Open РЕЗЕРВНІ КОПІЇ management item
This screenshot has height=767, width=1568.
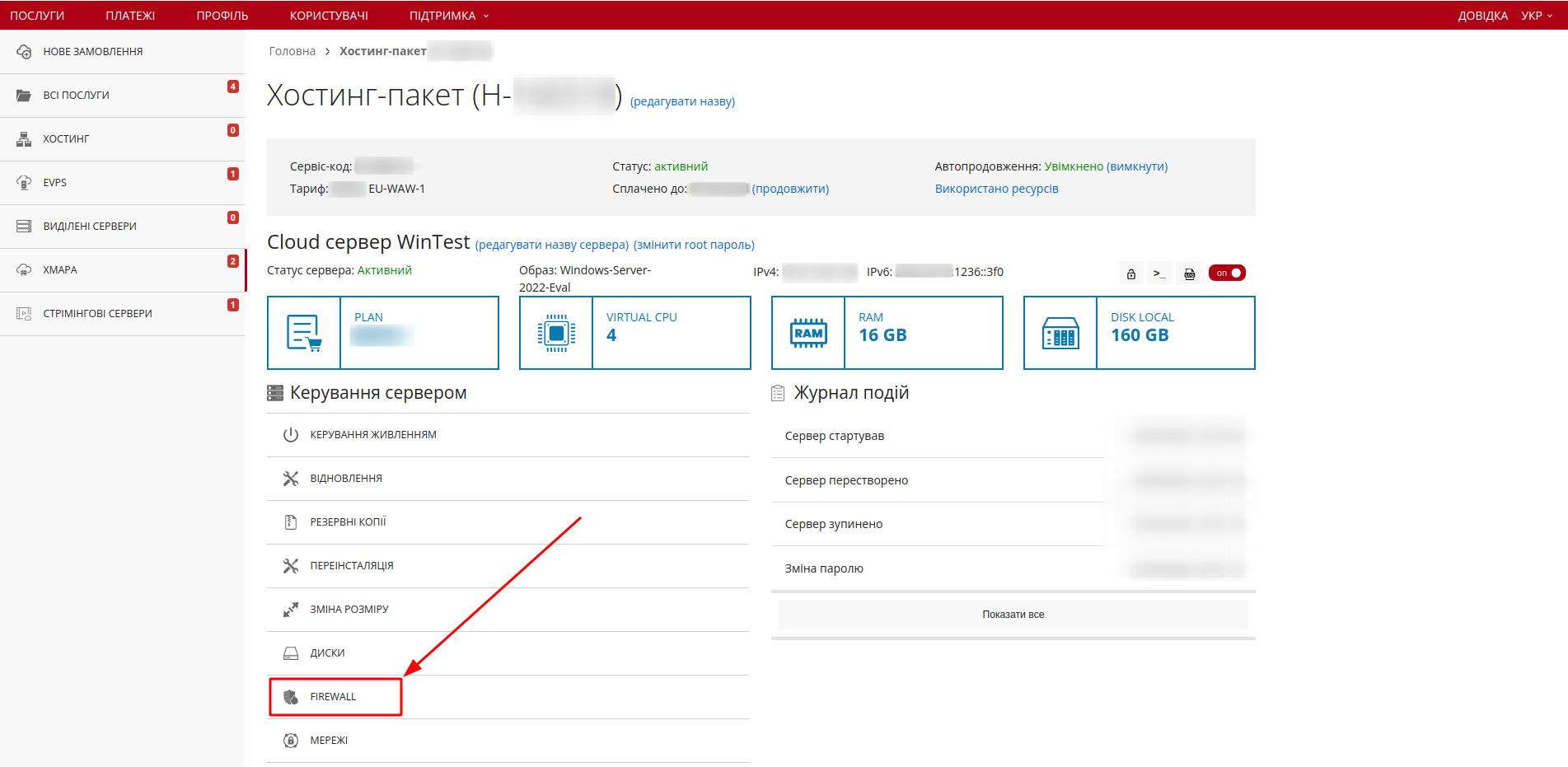point(508,522)
